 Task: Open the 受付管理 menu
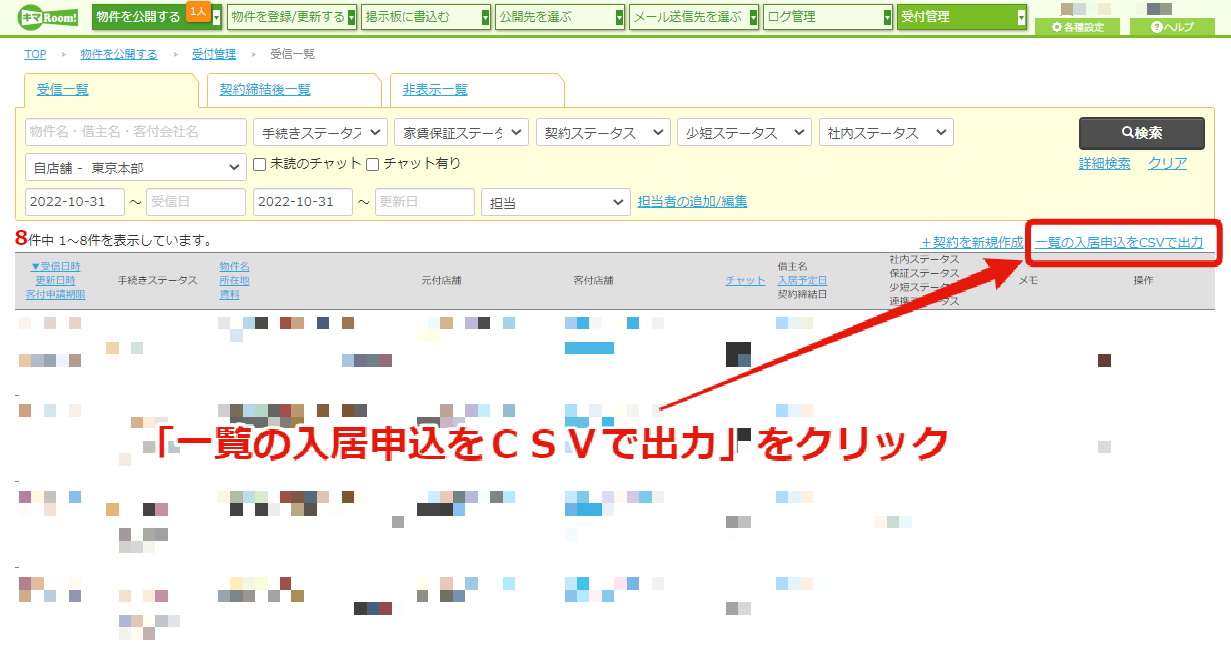point(962,17)
